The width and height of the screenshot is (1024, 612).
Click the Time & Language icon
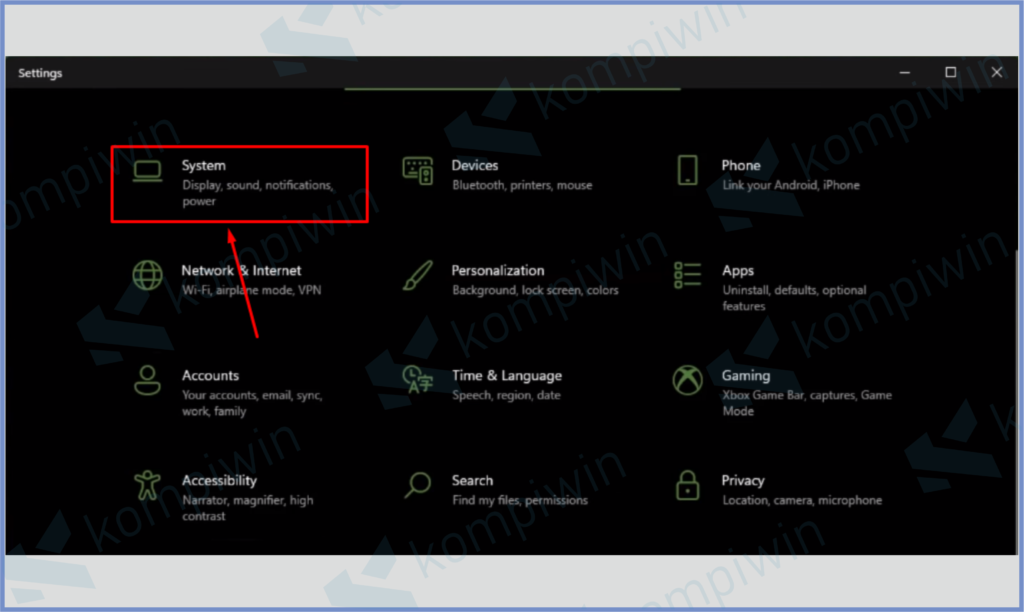coord(418,380)
